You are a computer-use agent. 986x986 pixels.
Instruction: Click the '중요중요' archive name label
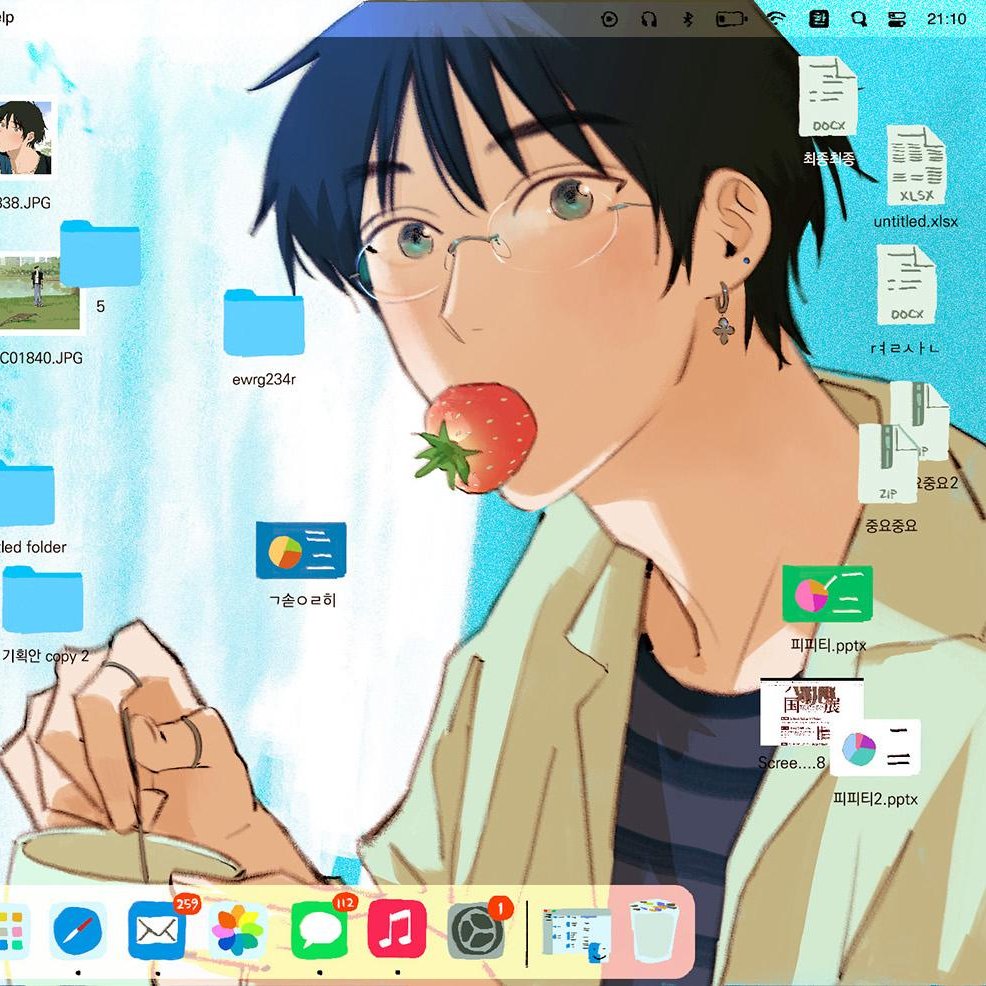pyautogui.click(x=891, y=525)
